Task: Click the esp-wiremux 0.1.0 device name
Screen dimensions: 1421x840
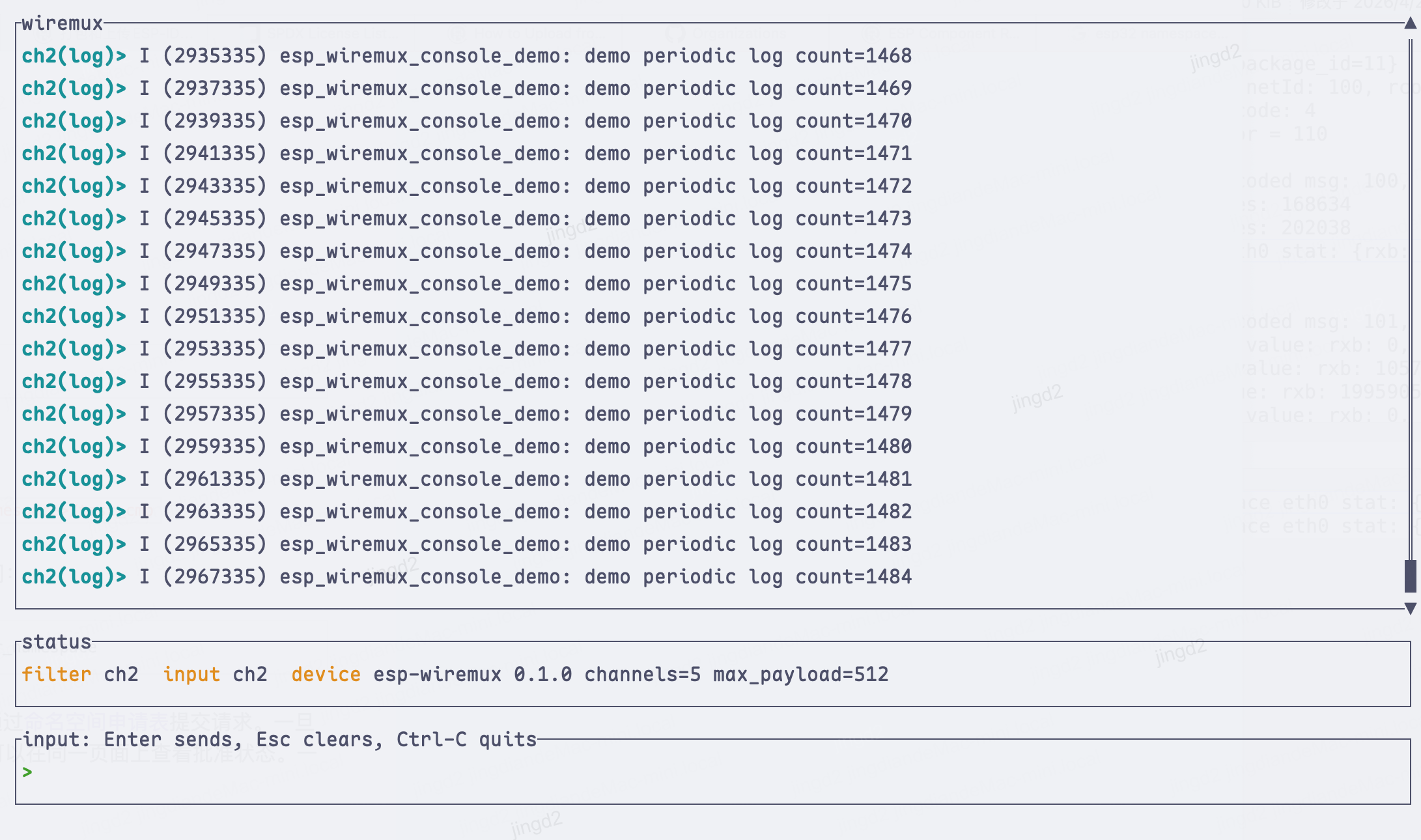Action: pos(472,675)
